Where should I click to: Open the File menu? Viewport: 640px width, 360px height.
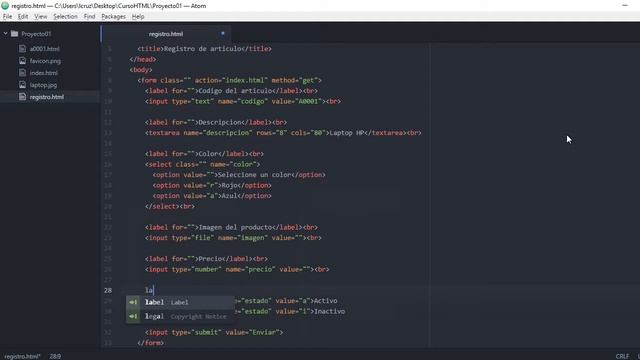point(7,17)
